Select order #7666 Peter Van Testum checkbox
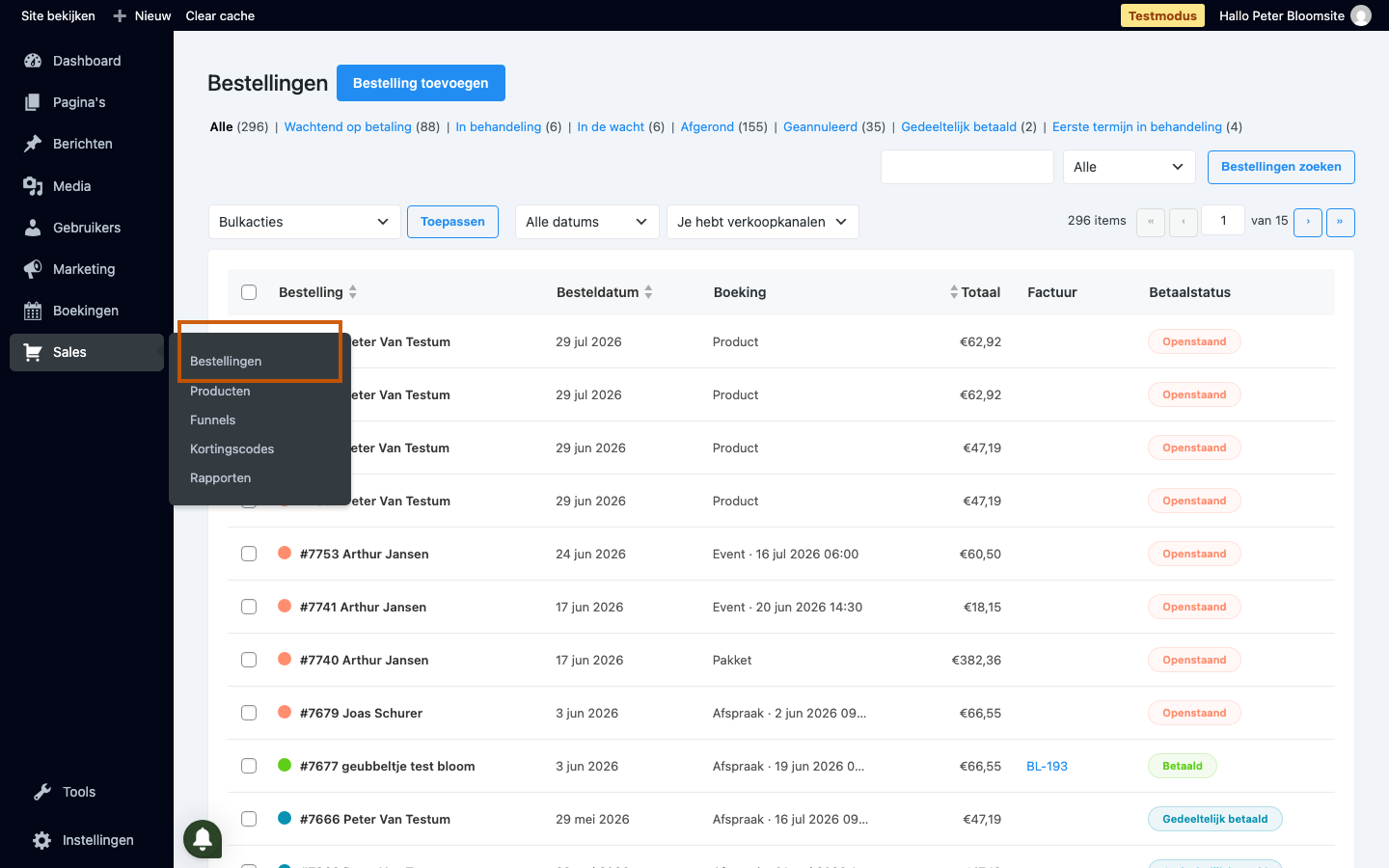Screen dimensions: 1389x868 tap(249, 819)
